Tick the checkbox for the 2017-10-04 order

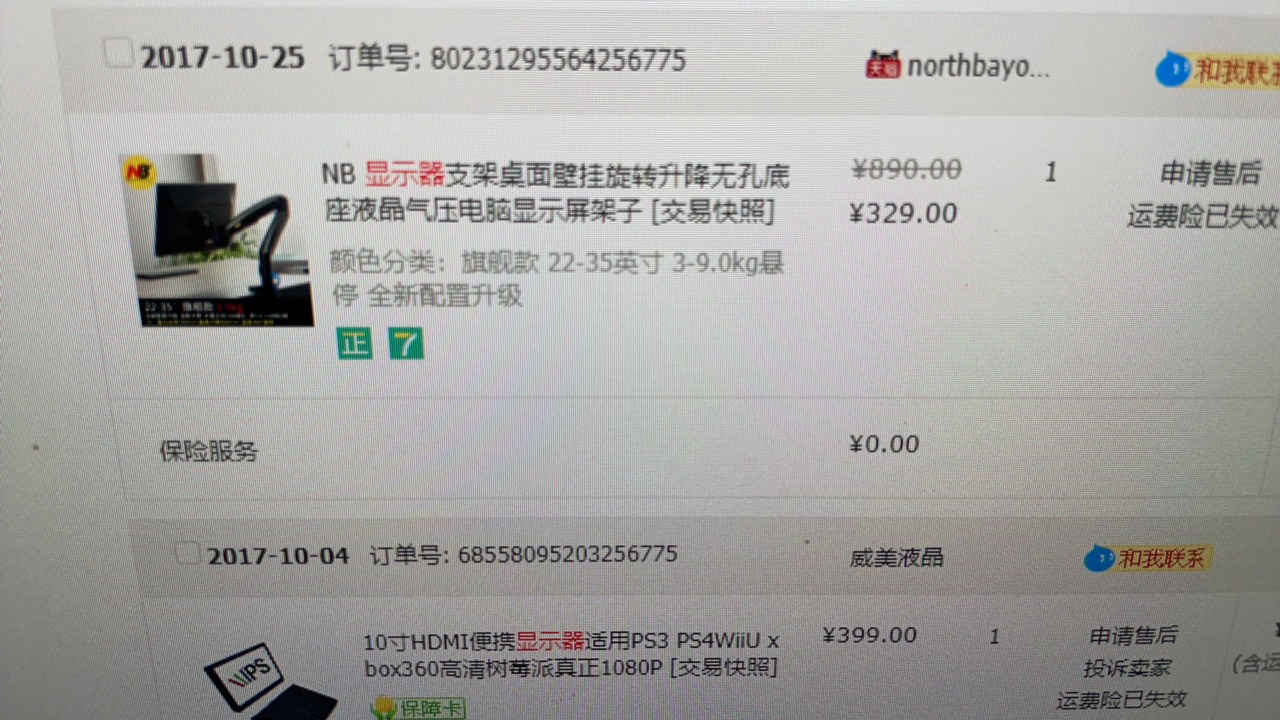click(187, 552)
